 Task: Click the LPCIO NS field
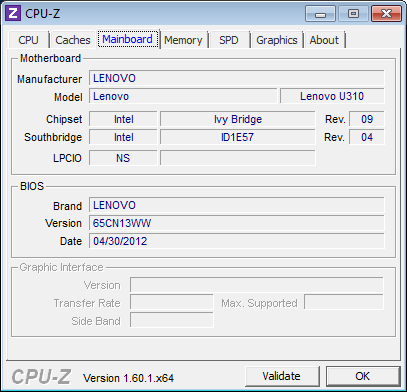[x=123, y=158]
